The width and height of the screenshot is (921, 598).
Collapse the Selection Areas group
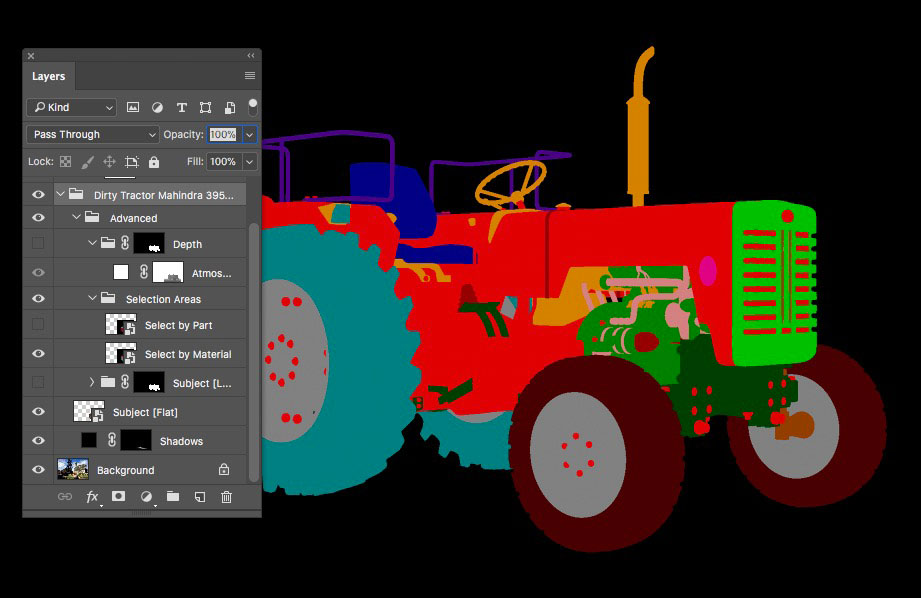pyautogui.click(x=93, y=299)
